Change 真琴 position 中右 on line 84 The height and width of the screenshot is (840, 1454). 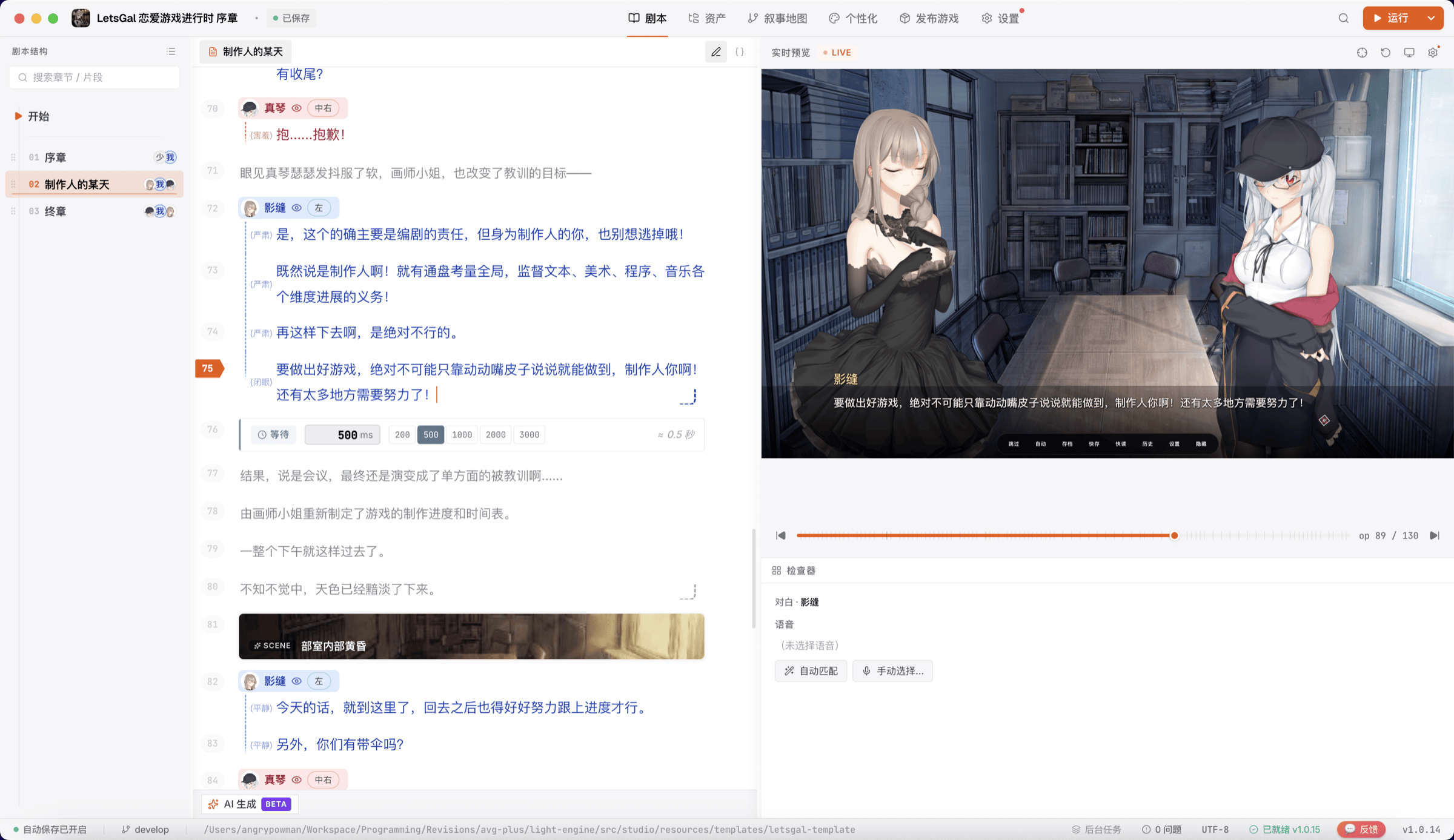coord(323,780)
